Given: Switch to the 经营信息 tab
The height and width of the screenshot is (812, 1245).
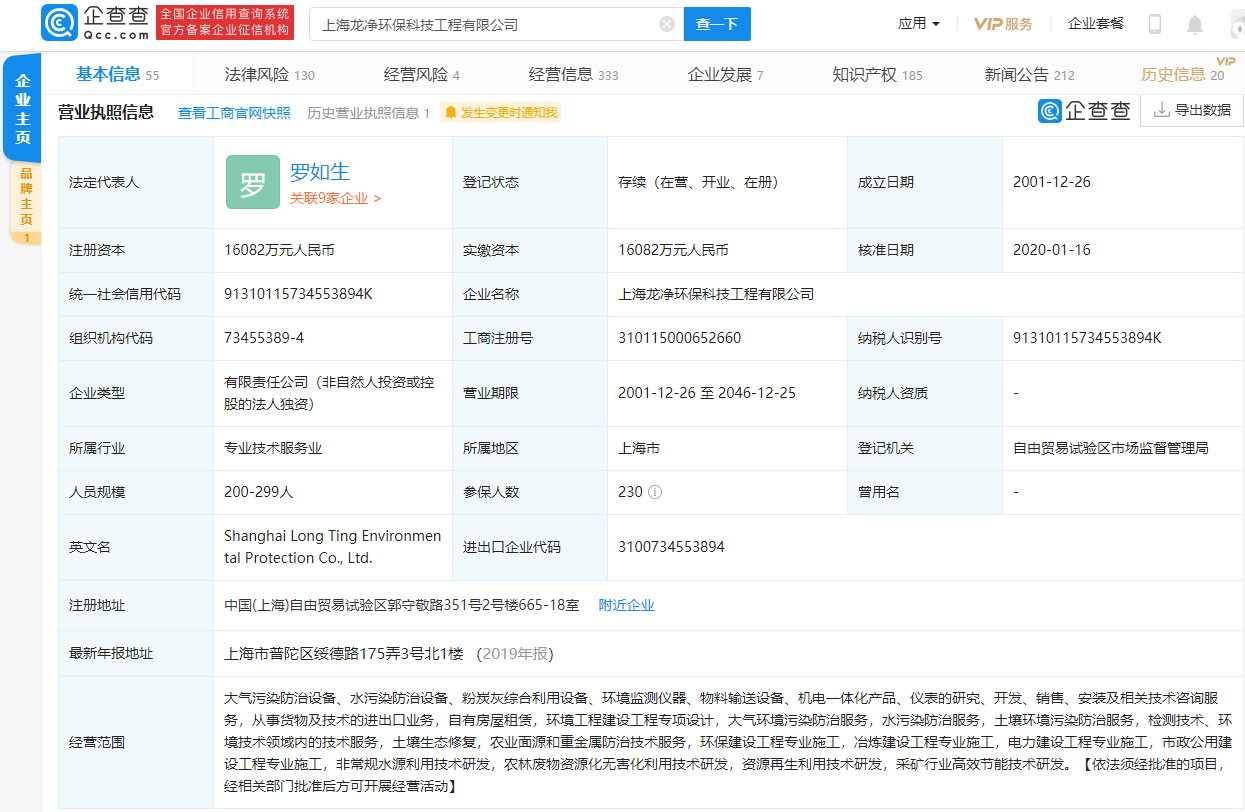Looking at the screenshot, I should [573, 75].
